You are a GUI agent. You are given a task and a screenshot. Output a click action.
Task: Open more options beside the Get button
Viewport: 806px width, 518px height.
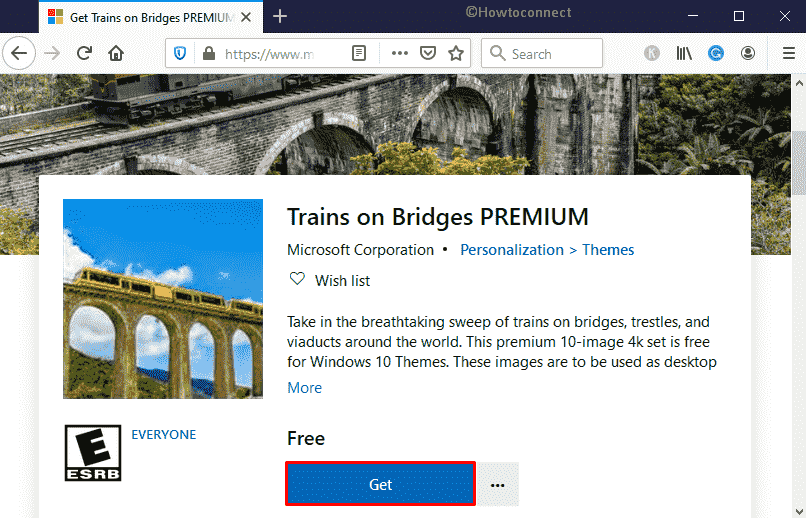[x=498, y=485]
